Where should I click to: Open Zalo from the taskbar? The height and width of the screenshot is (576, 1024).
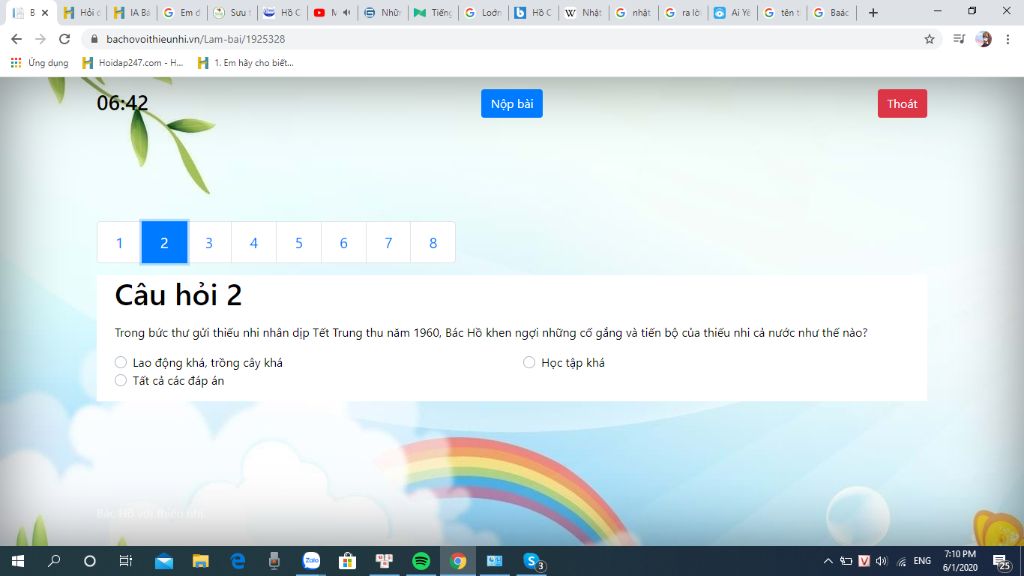tap(312, 560)
